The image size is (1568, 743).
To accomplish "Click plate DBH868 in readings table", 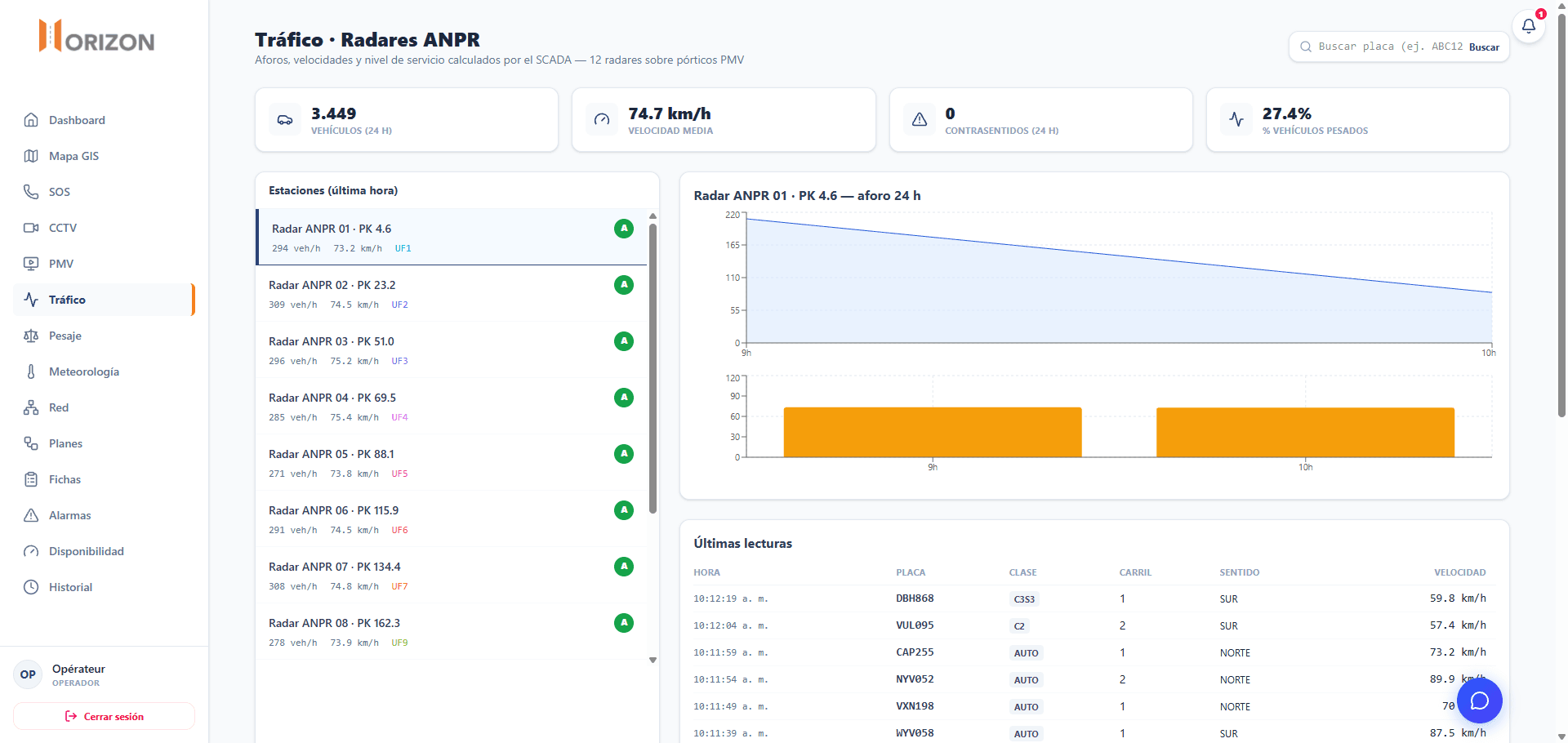I will tap(915, 598).
